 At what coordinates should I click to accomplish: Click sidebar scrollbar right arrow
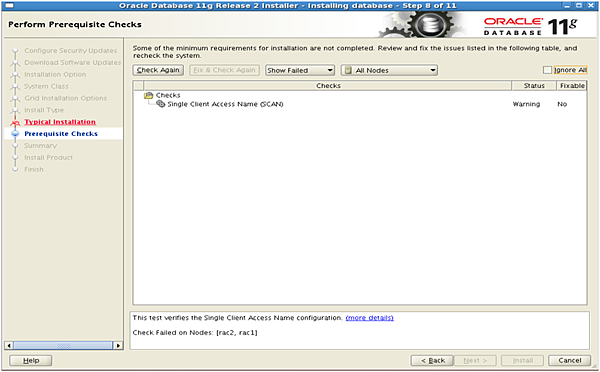coord(118,346)
